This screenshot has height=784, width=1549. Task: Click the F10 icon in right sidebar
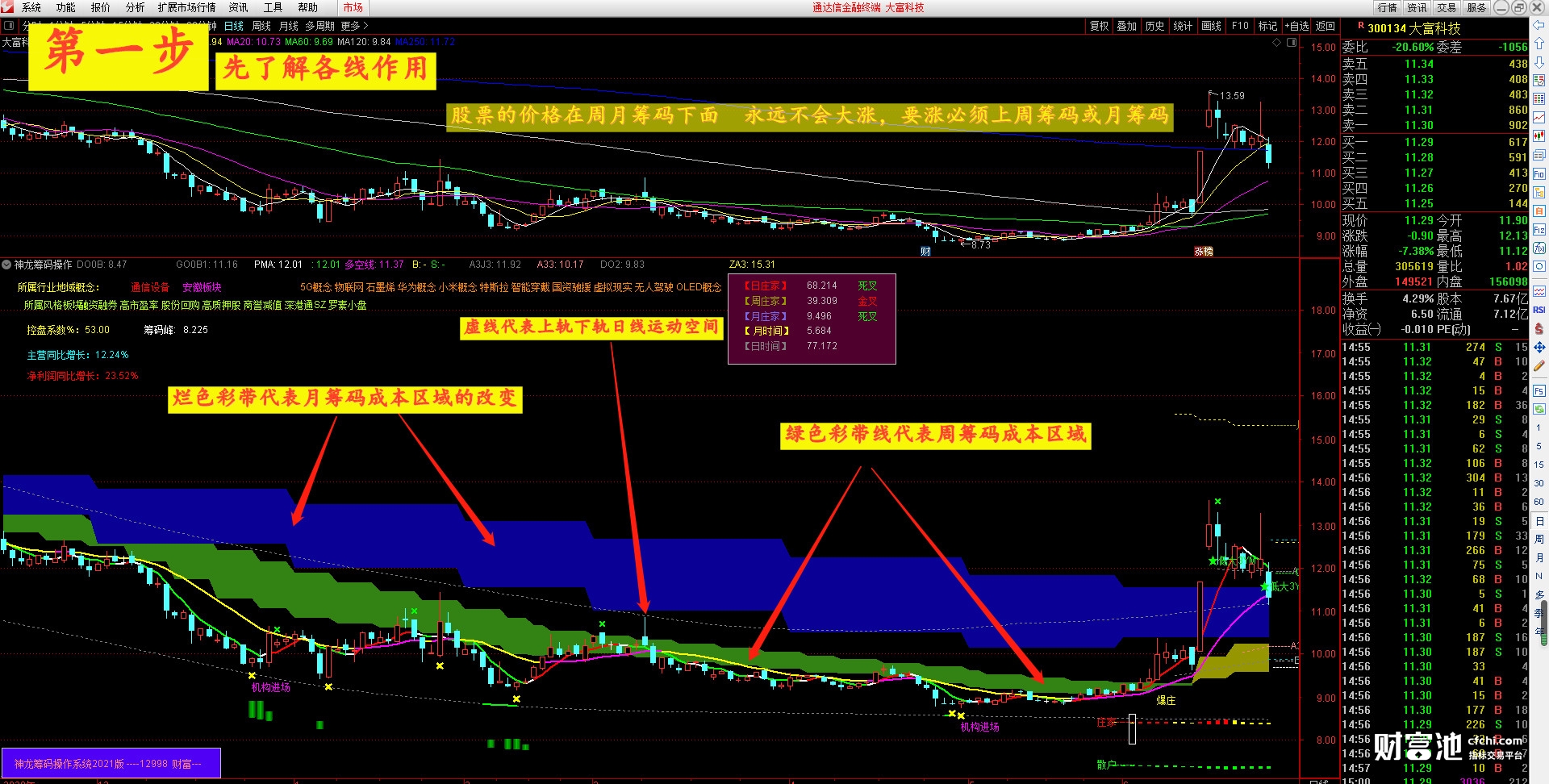click(1539, 174)
